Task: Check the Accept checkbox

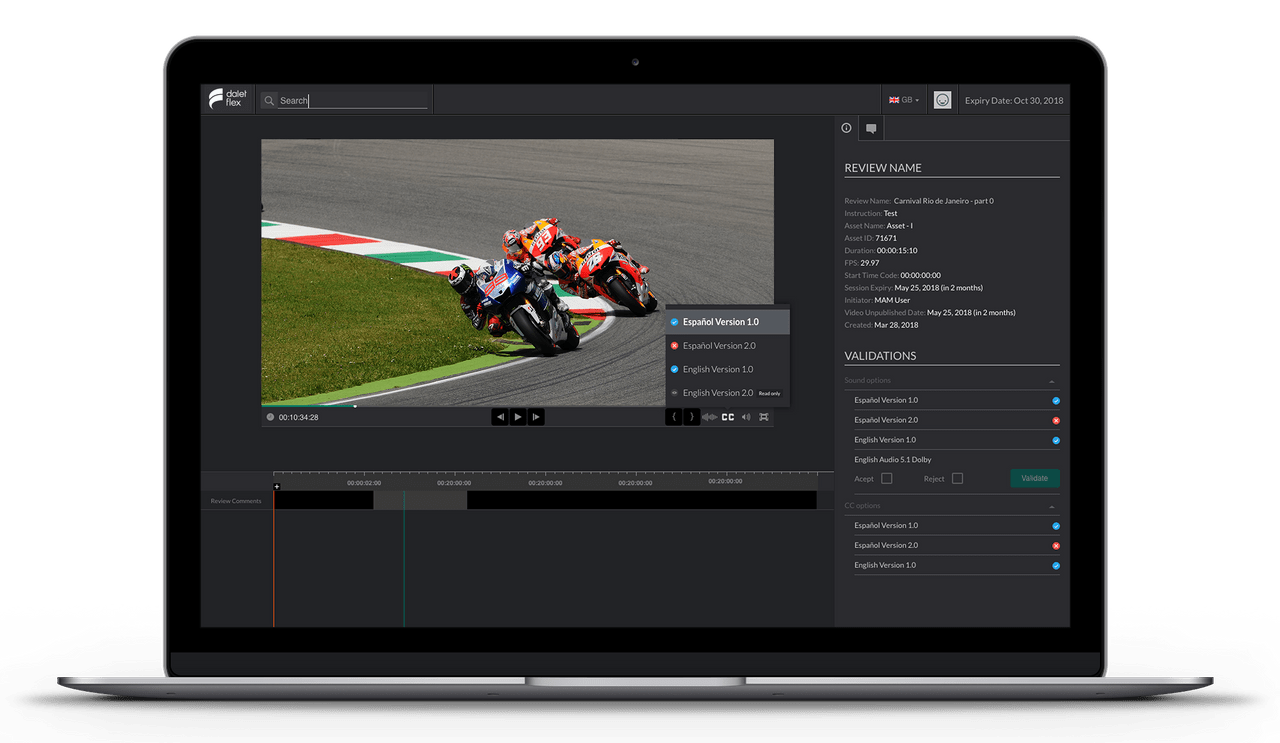Action: pos(886,478)
